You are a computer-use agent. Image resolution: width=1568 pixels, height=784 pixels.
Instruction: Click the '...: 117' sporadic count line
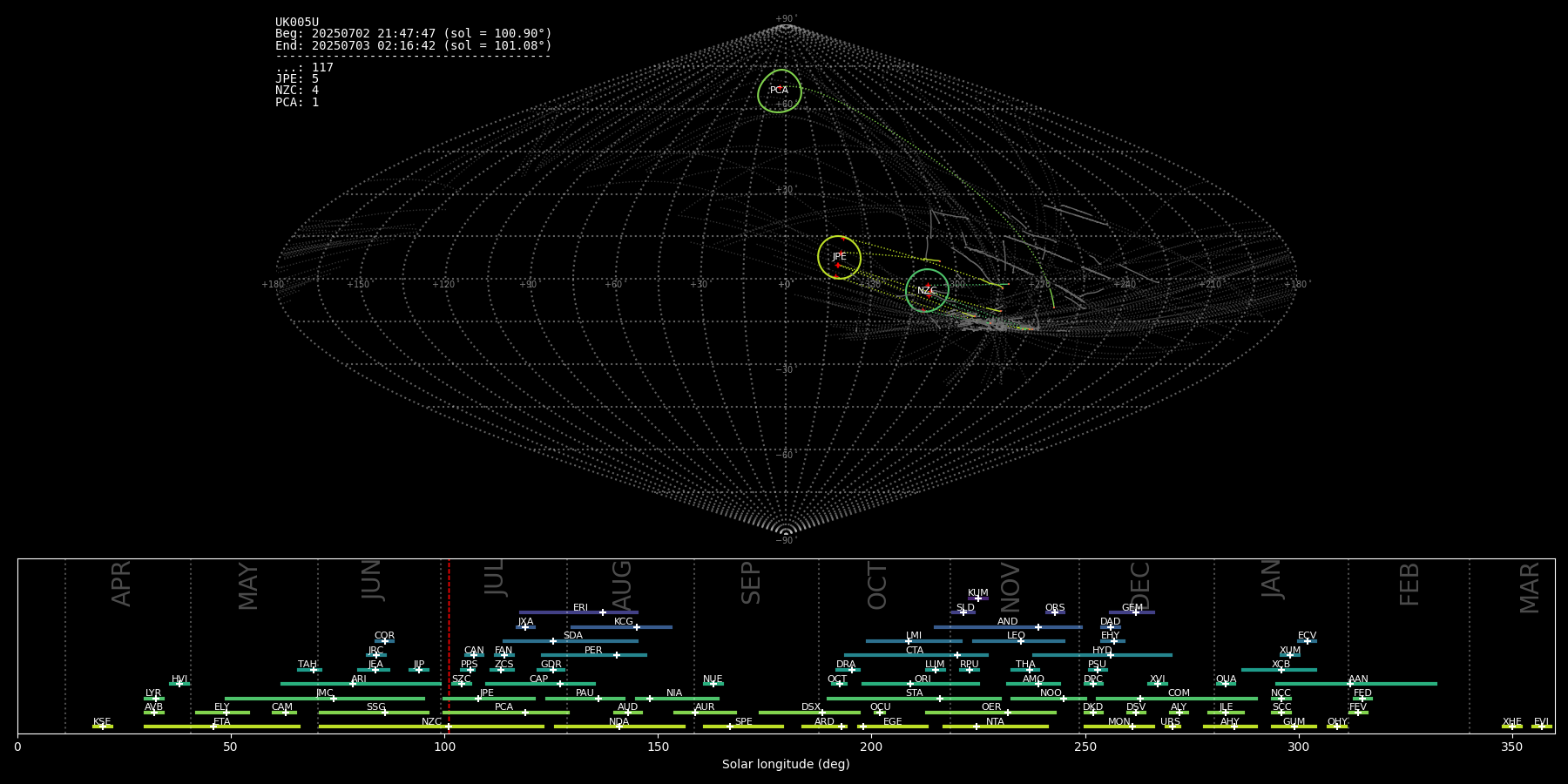[x=304, y=68]
